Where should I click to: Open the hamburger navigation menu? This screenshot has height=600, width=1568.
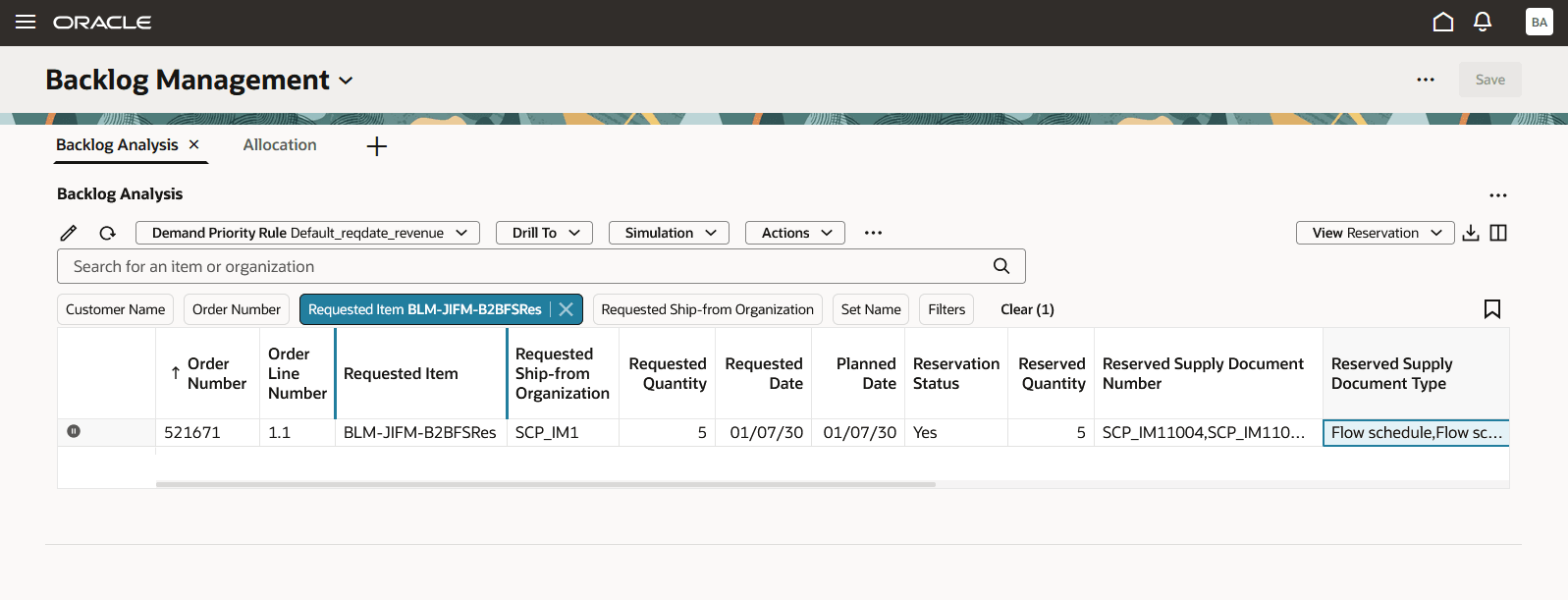(26, 22)
